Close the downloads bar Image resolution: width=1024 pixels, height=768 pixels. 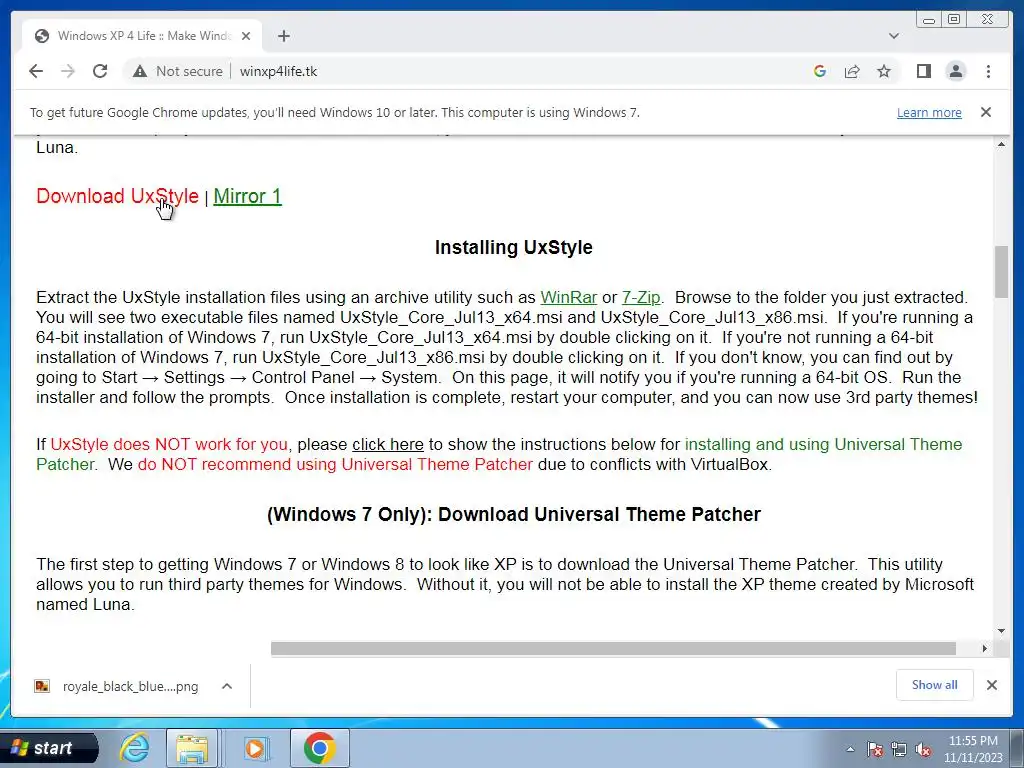(992, 685)
